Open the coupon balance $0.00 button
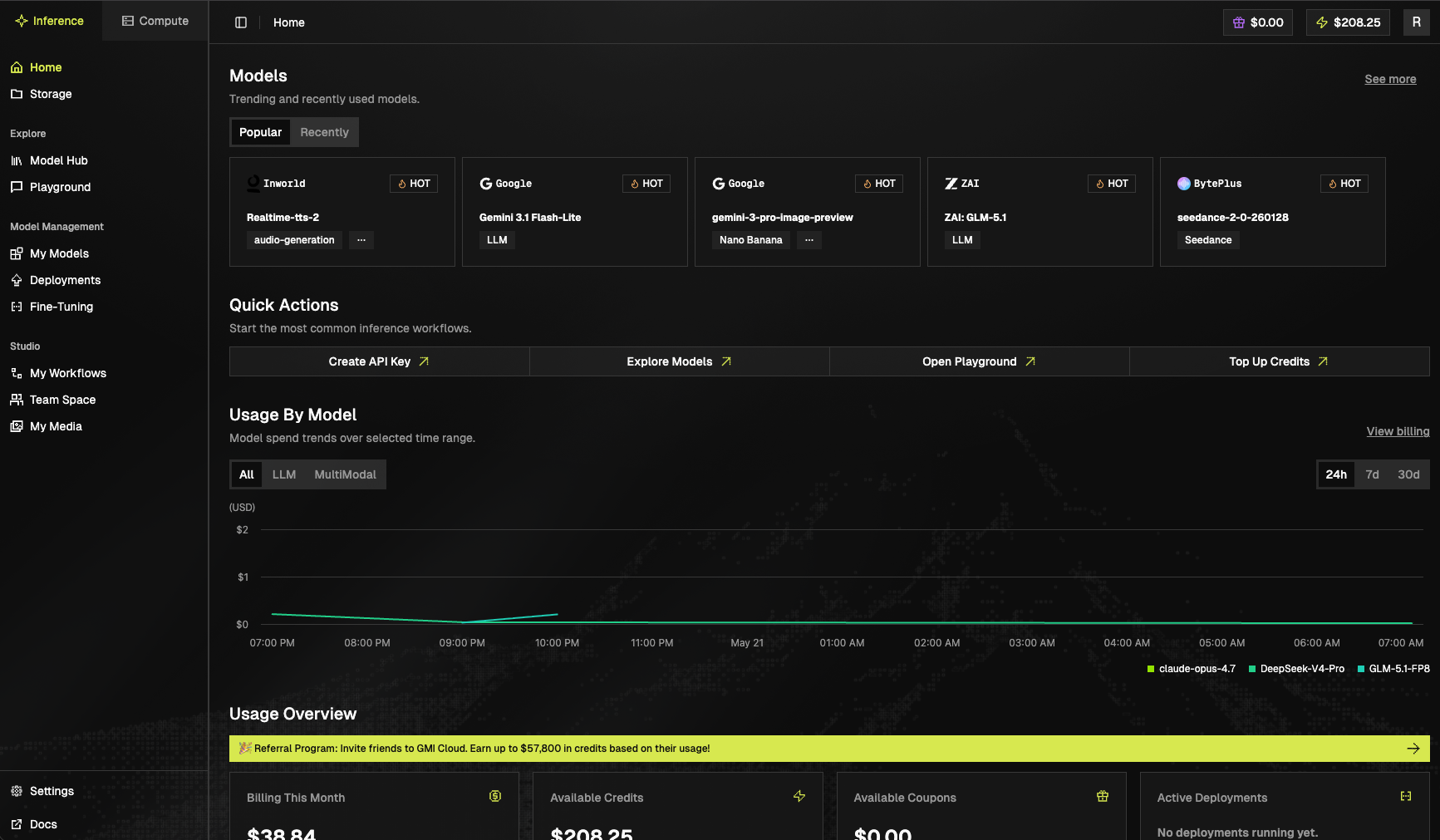The width and height of the screenshot is (1440, 840). pos(1258,22)
